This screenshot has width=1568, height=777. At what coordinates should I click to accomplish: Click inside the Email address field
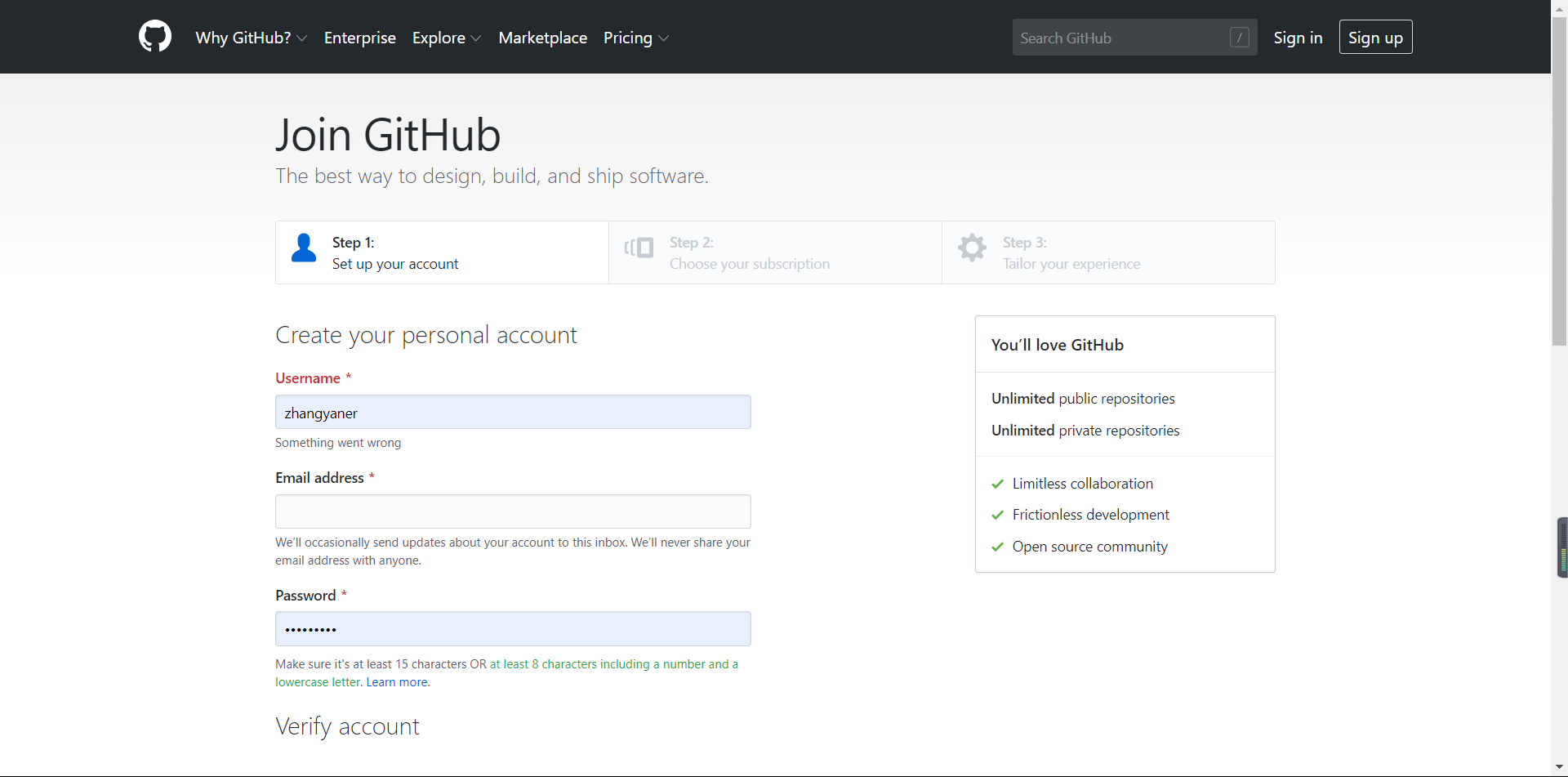512,511
